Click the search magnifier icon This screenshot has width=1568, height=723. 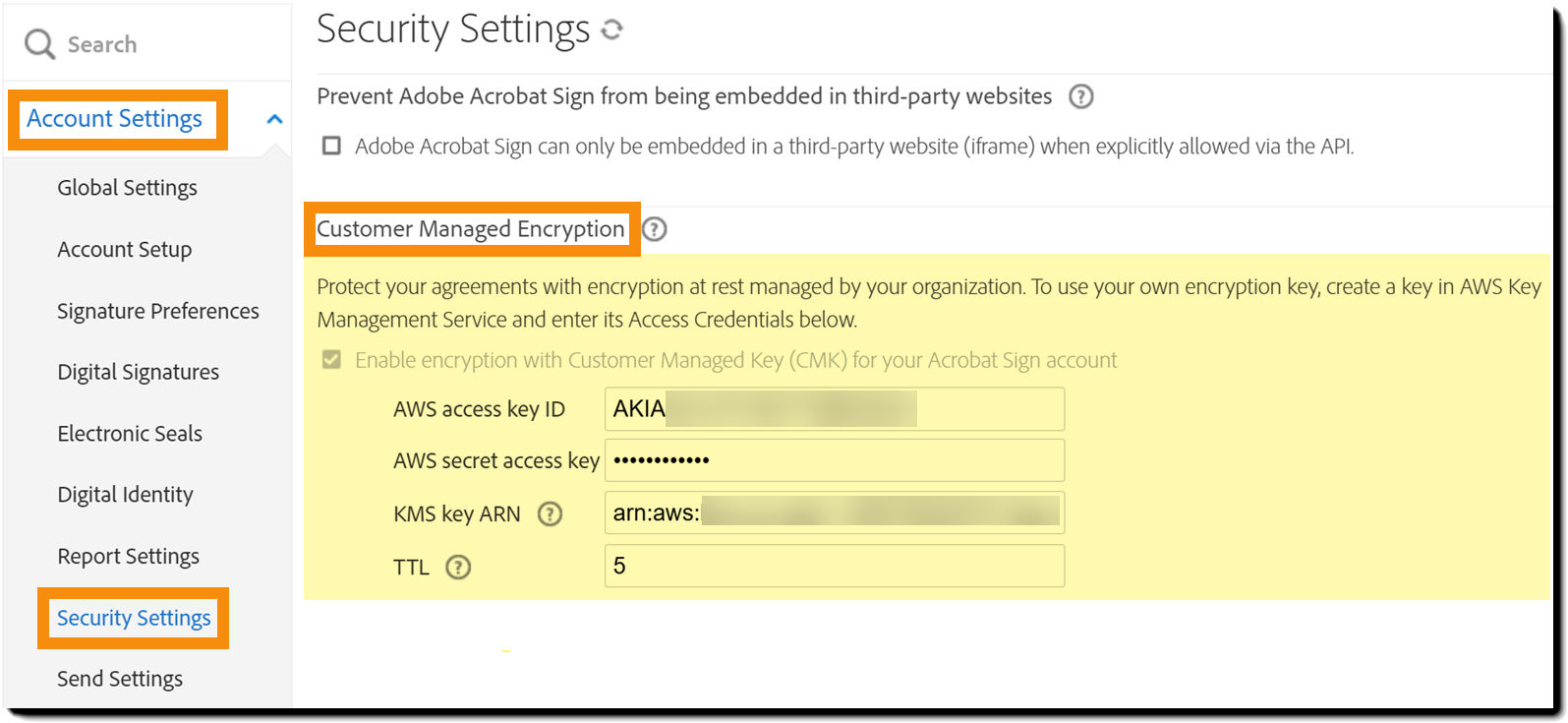point(39,44)
